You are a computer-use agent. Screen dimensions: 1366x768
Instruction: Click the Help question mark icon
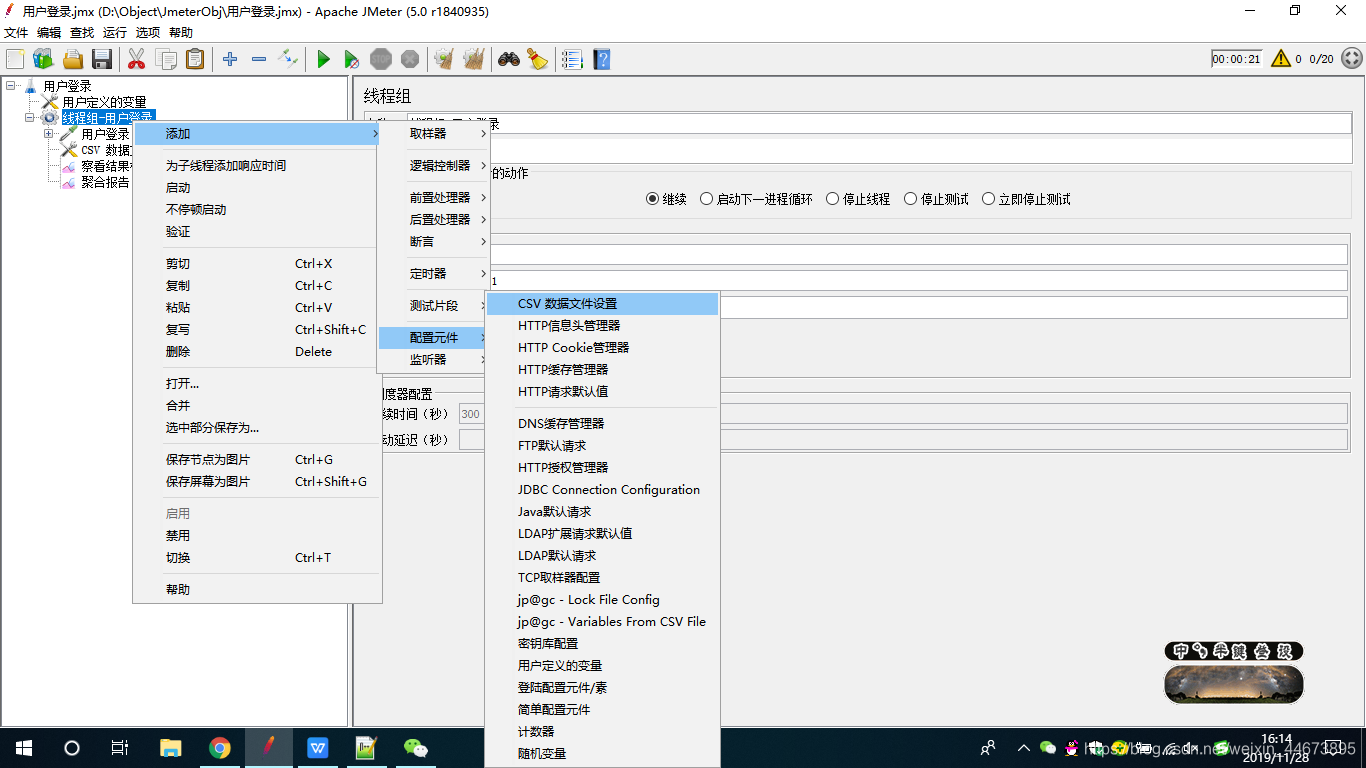pyautogui.click(x=601, y=59)
